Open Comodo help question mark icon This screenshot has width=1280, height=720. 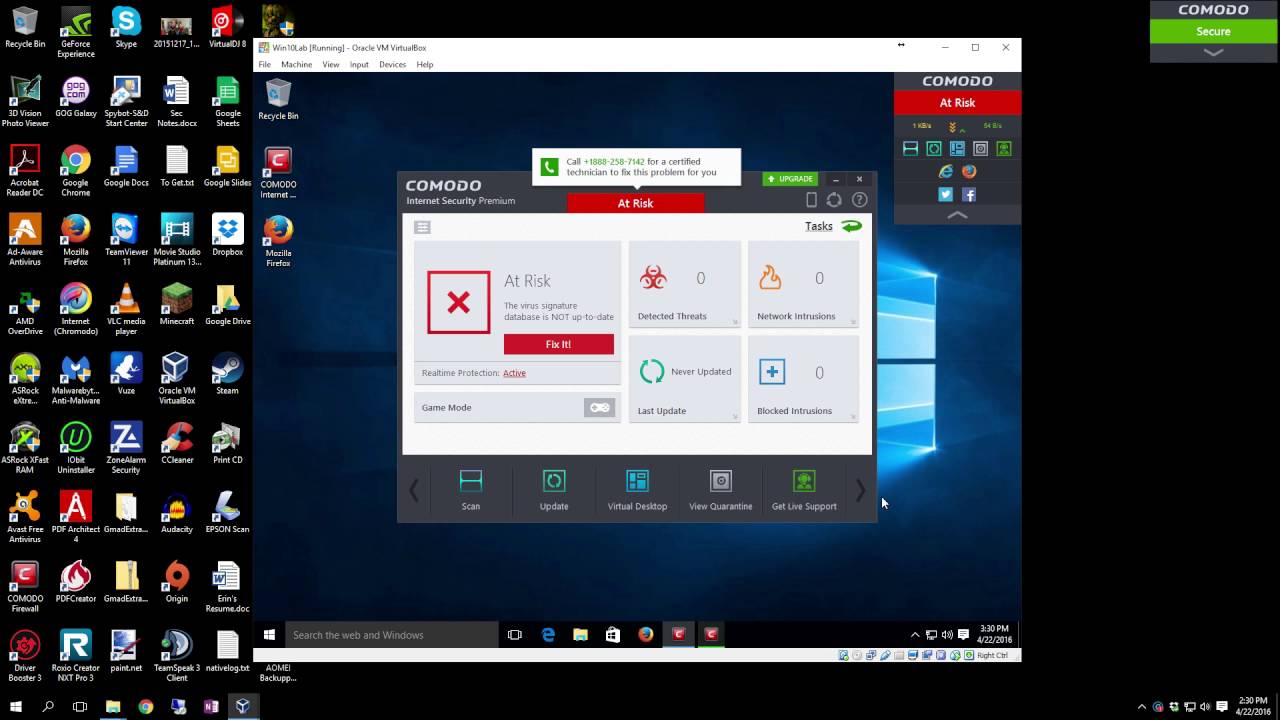point(859,200)
